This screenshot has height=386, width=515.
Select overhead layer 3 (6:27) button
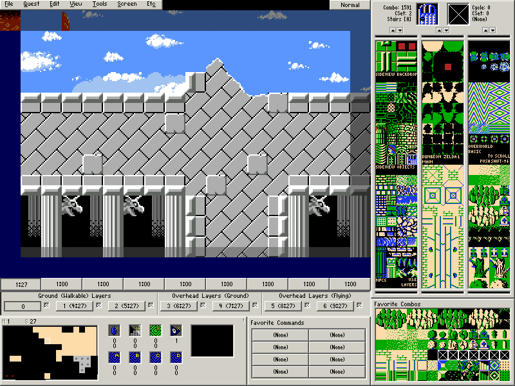[x=179, y=306]
